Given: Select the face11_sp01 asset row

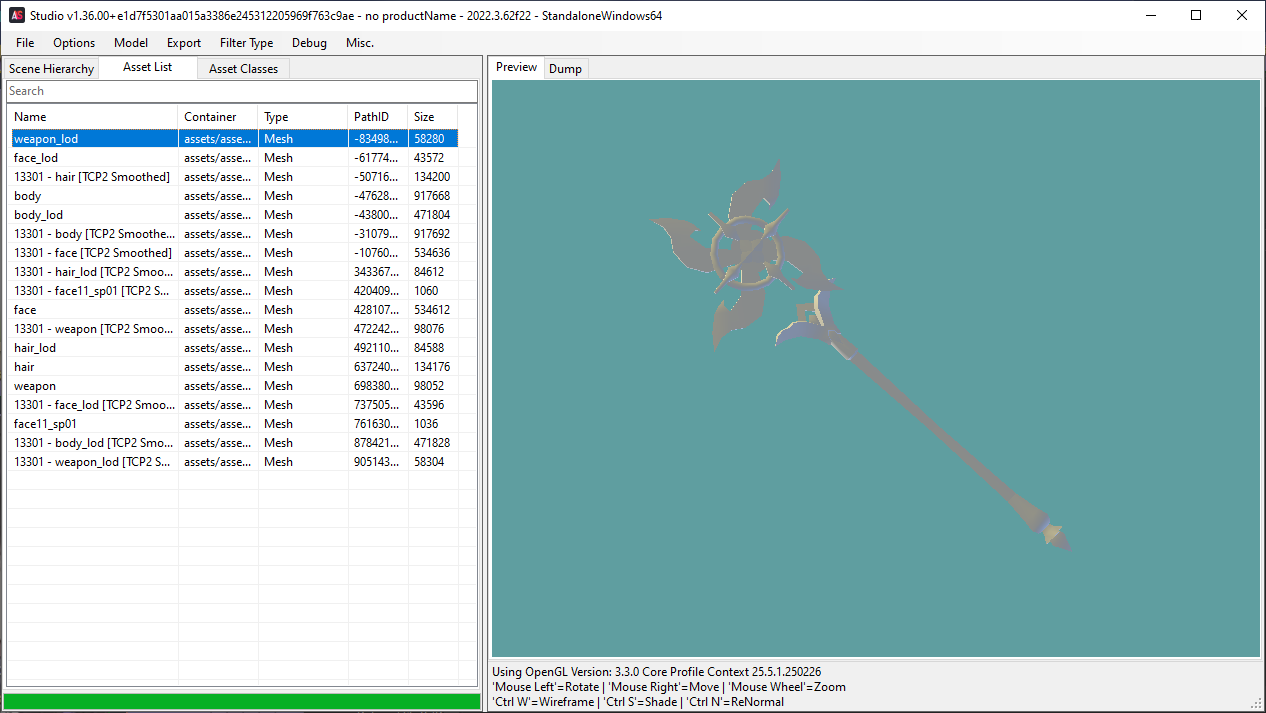Looking at the screenshot, I should [234, 424].
